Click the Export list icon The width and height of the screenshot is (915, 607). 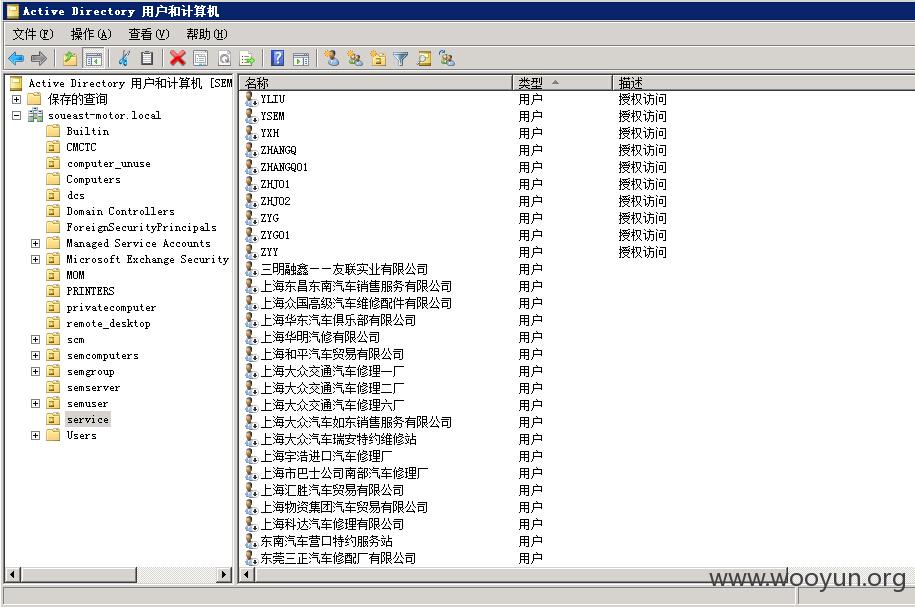pos(247,58)
